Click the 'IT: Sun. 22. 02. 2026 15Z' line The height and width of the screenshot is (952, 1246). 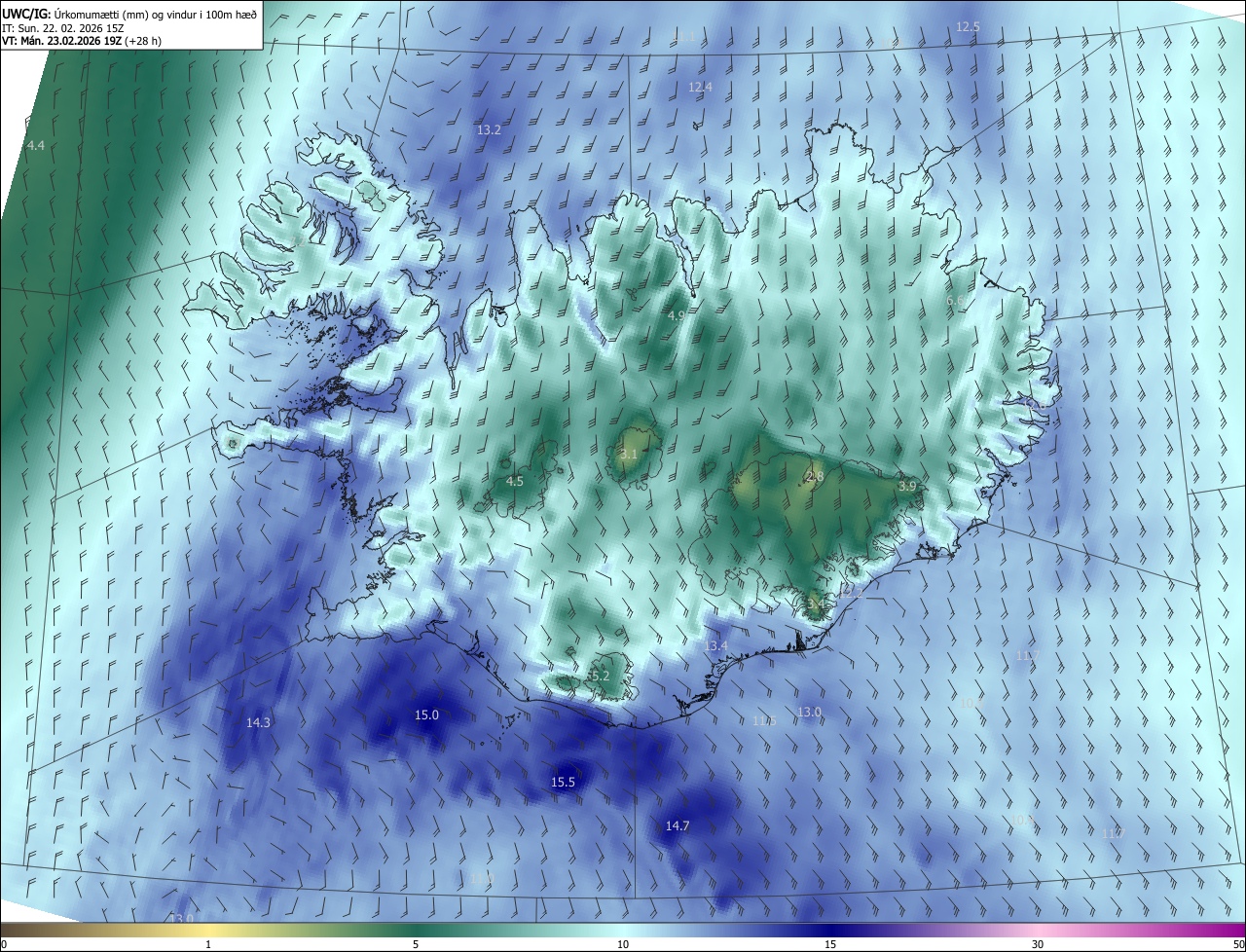coord(60,27)
